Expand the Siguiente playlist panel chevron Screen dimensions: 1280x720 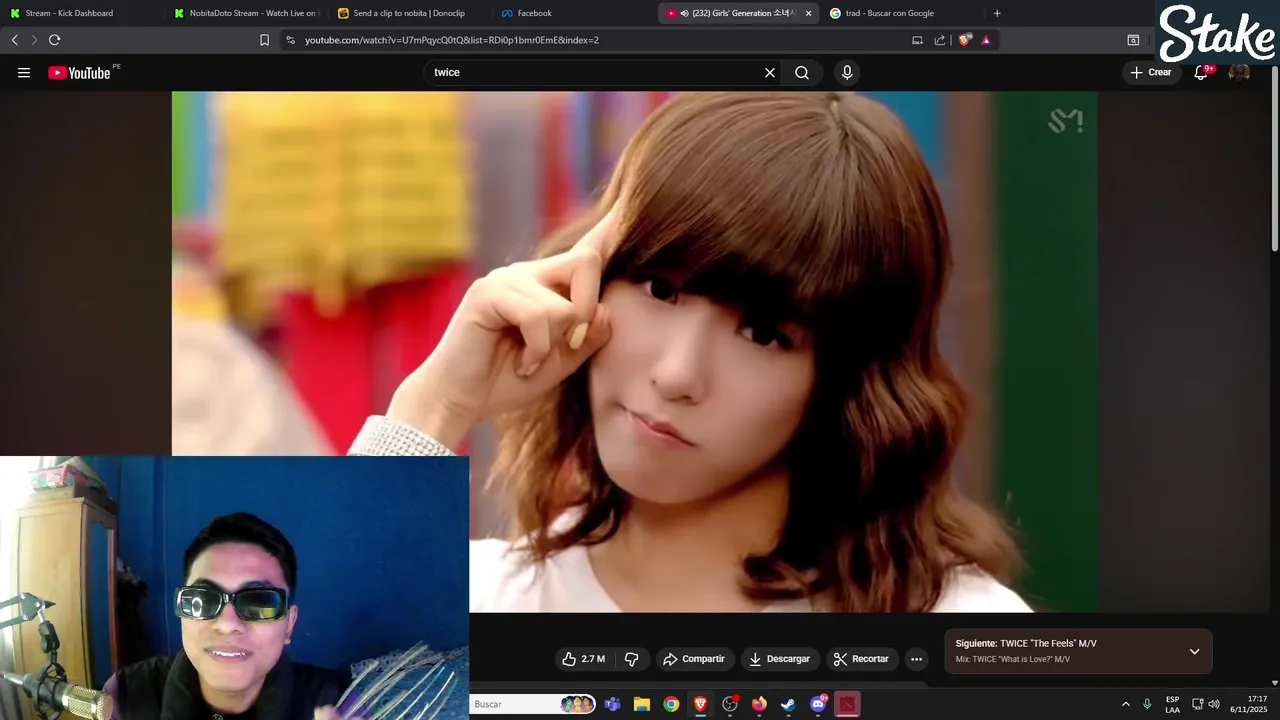pyautogui.click(x=1194, y=651)
